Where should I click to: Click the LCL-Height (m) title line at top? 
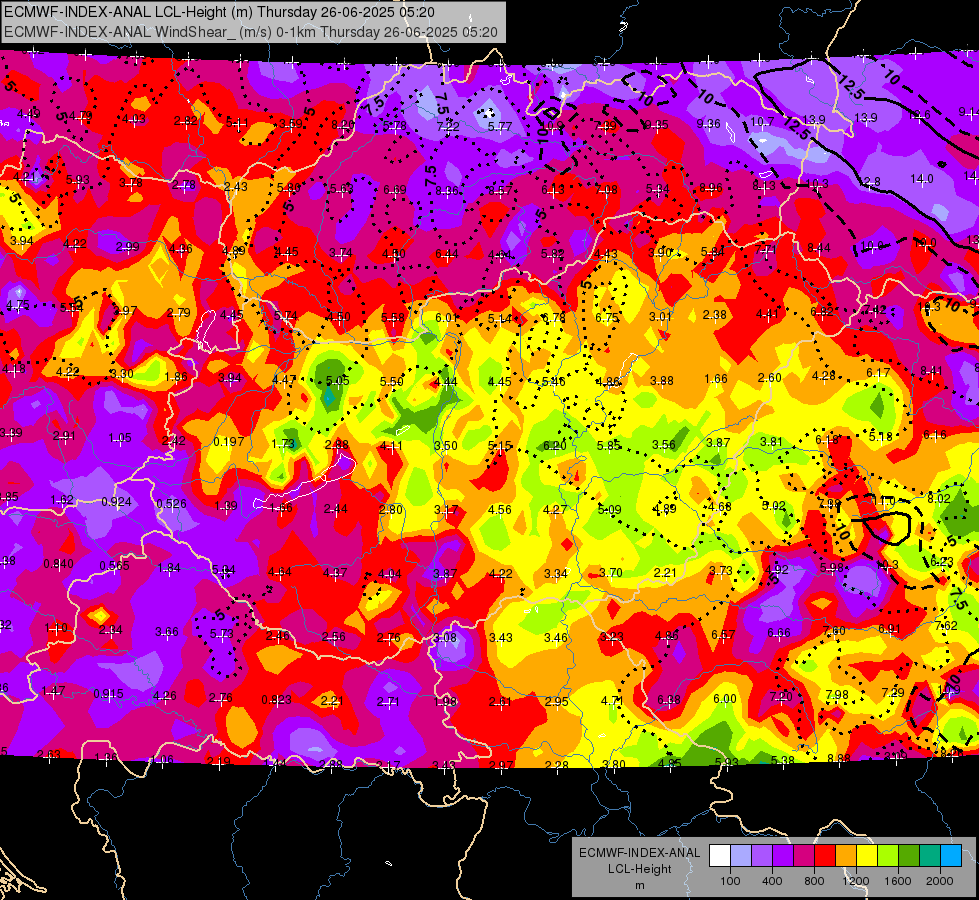click(219, 12)
